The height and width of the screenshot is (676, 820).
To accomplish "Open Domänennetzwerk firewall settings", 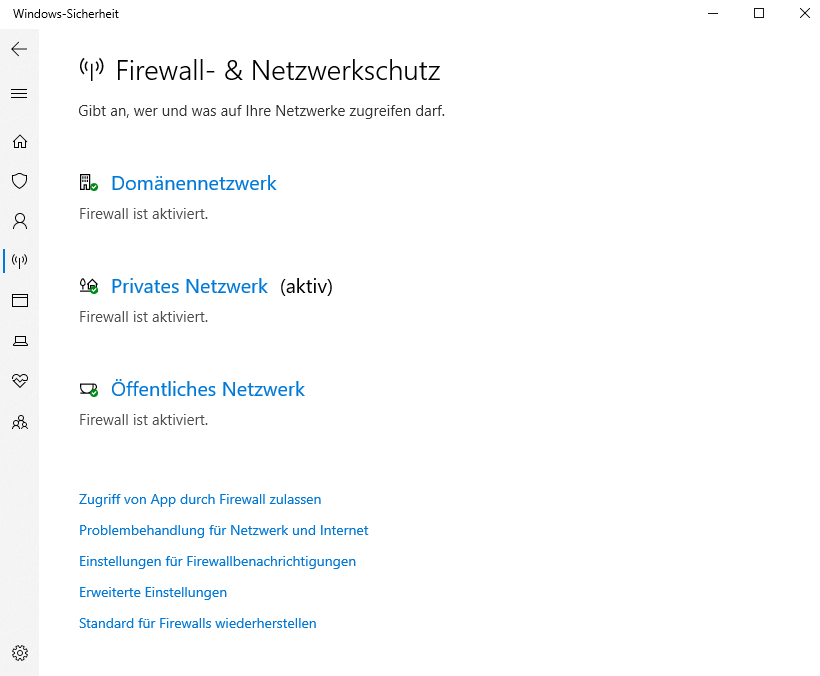I will (x=193, y=184).
